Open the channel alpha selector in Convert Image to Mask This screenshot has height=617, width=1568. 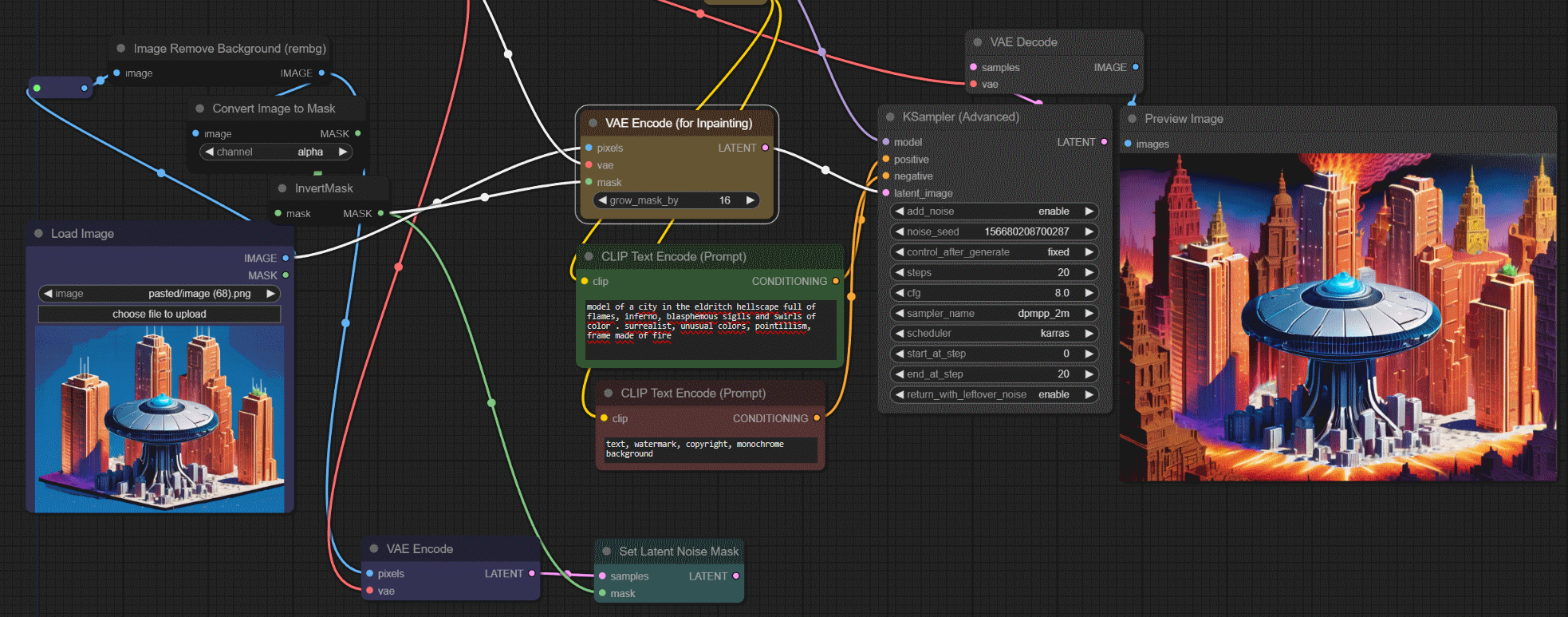click(x=275, y=152)
